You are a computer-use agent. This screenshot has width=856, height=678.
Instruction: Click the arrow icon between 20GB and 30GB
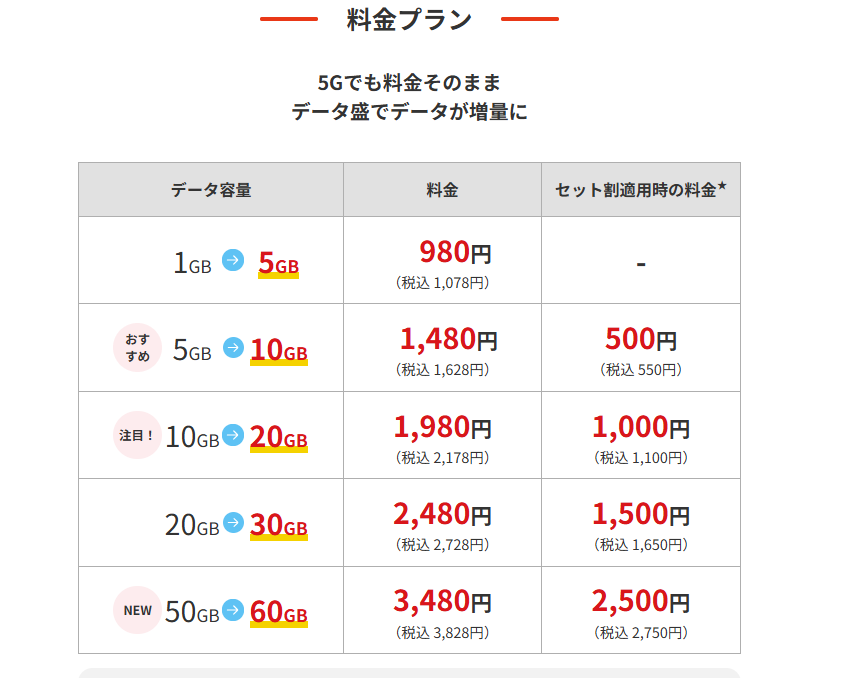(233, 523)
